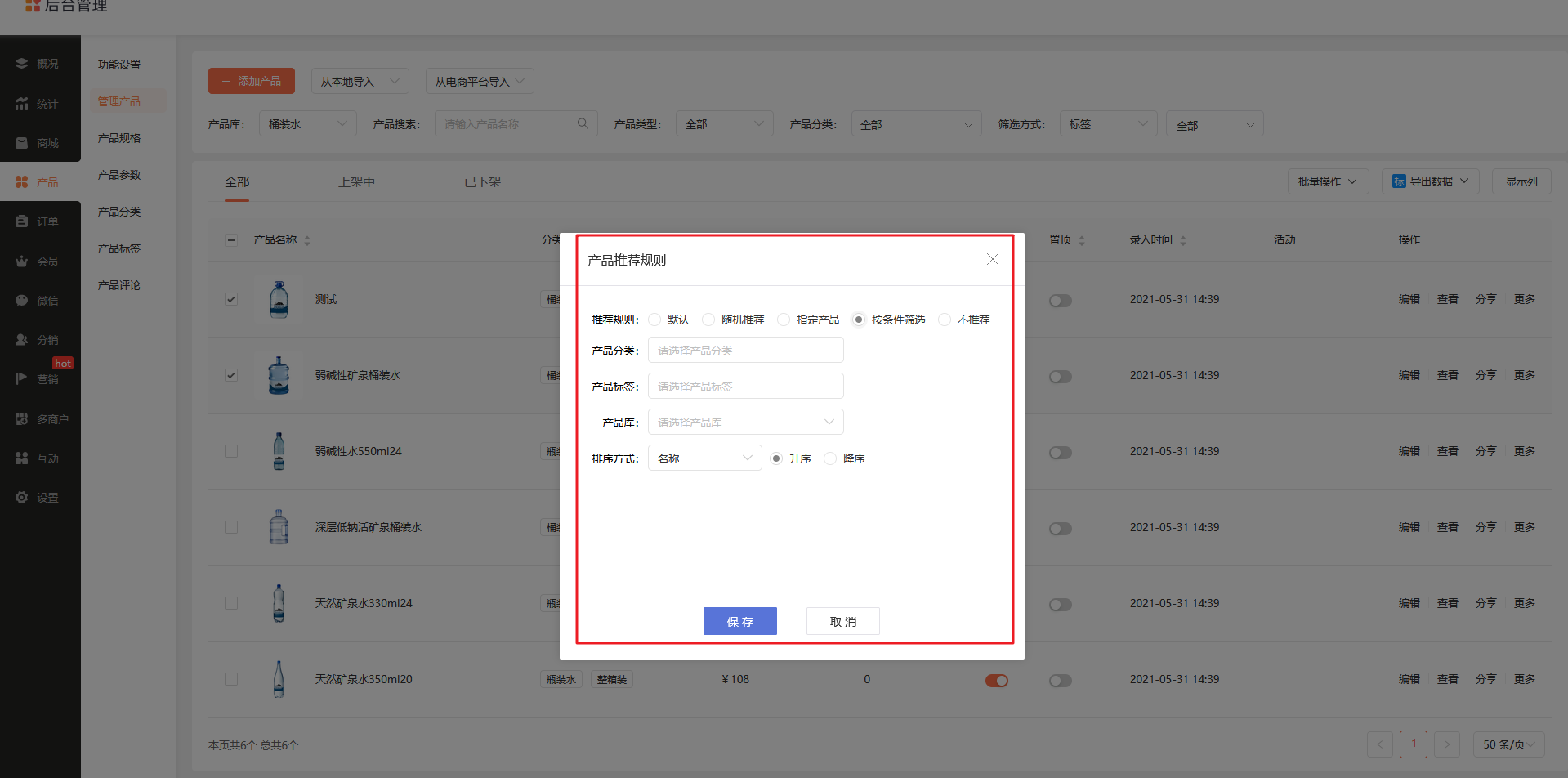Image resolution: width=1568 pixels, height=778 pixels.
Task: Open the 产品类型 全部 dropdown
Action: coord(725,124)
